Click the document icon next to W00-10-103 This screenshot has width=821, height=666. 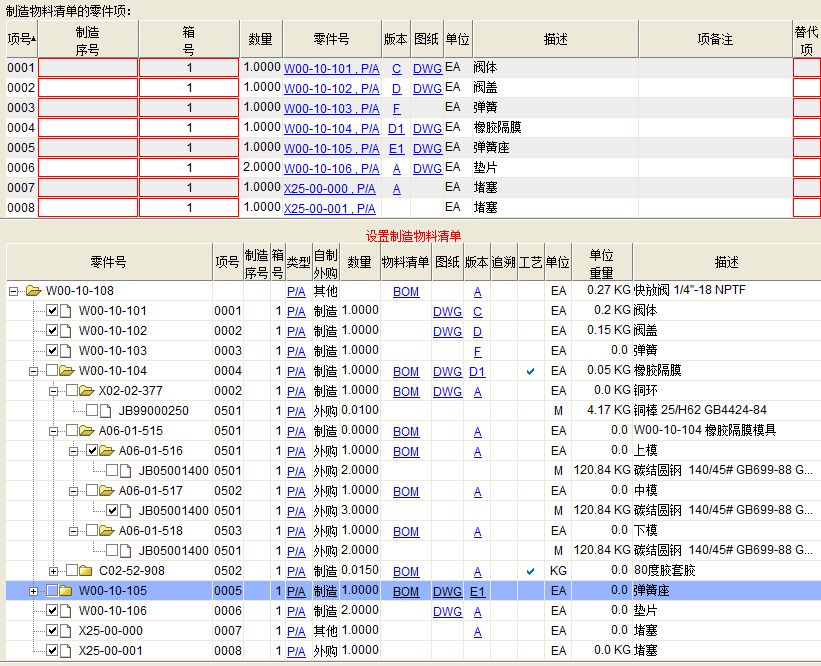[x=66, y=351]
